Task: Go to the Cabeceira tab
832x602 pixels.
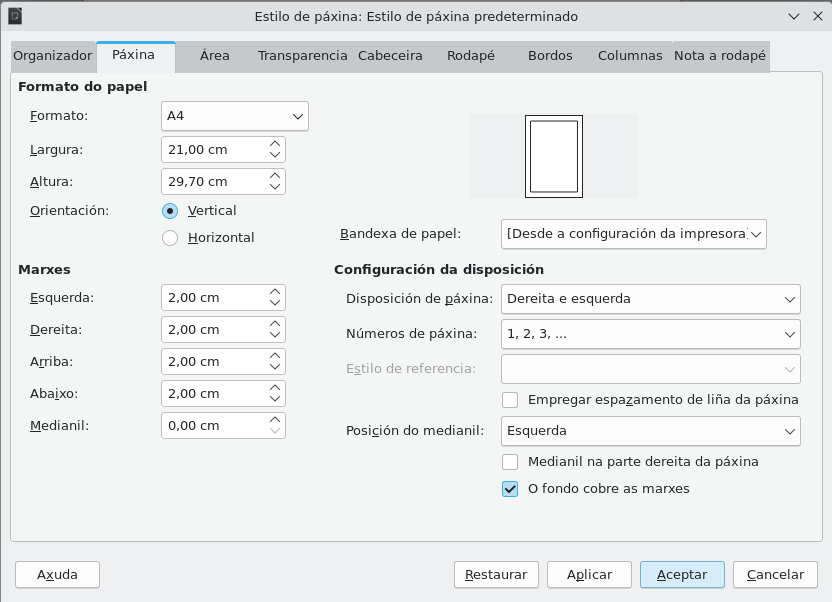Action: 390,56
